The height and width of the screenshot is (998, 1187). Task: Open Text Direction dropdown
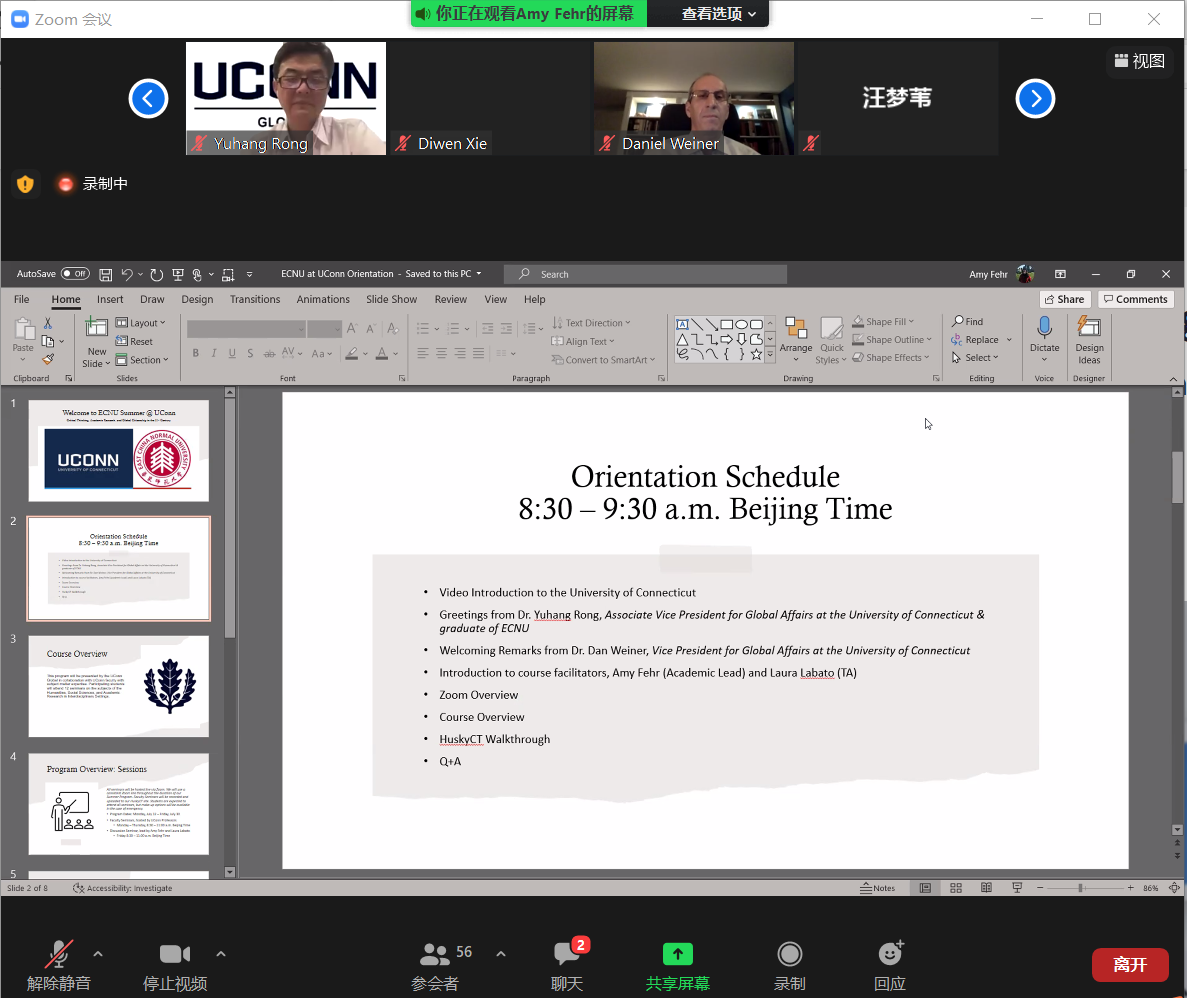point(591,323)
